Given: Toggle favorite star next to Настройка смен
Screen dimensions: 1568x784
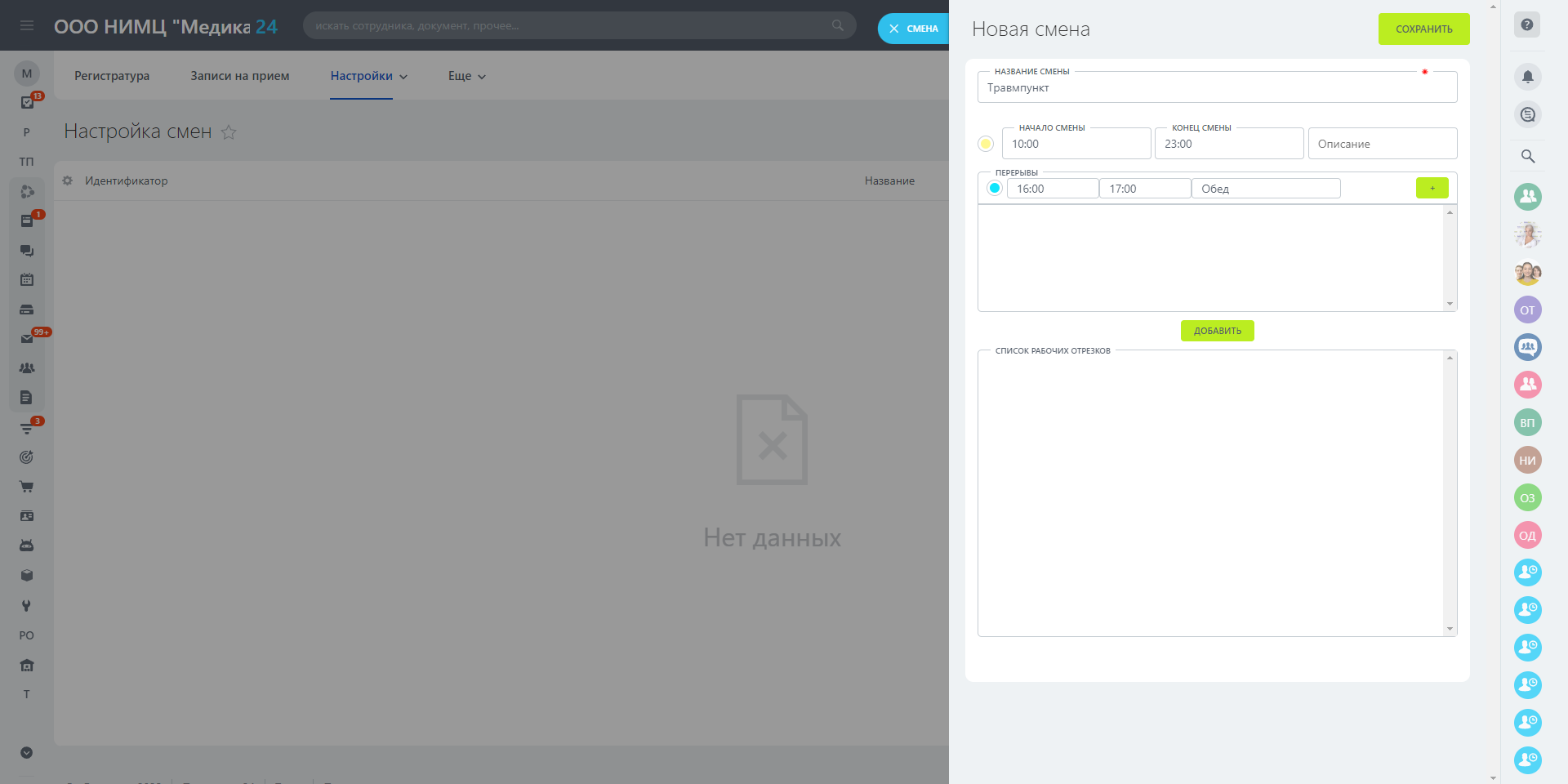Looking at the screenshot, I should [229, 132].
